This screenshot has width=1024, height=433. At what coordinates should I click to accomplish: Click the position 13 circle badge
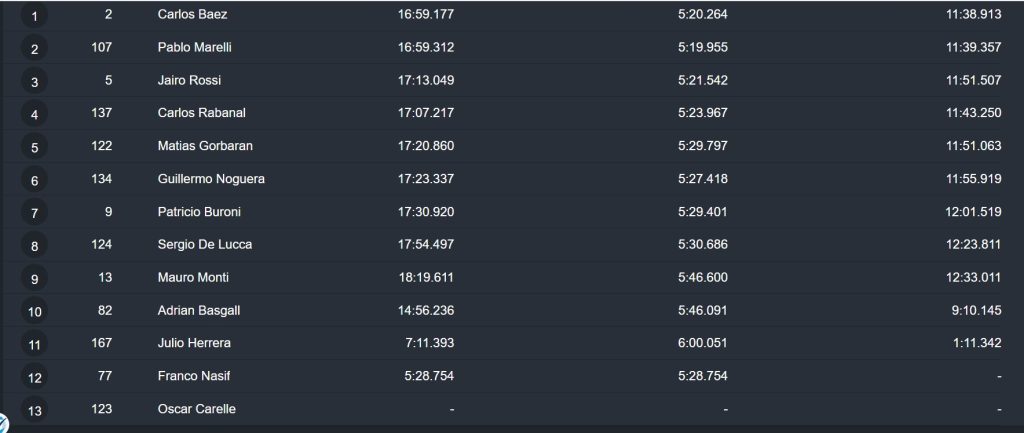coord(34,411)
